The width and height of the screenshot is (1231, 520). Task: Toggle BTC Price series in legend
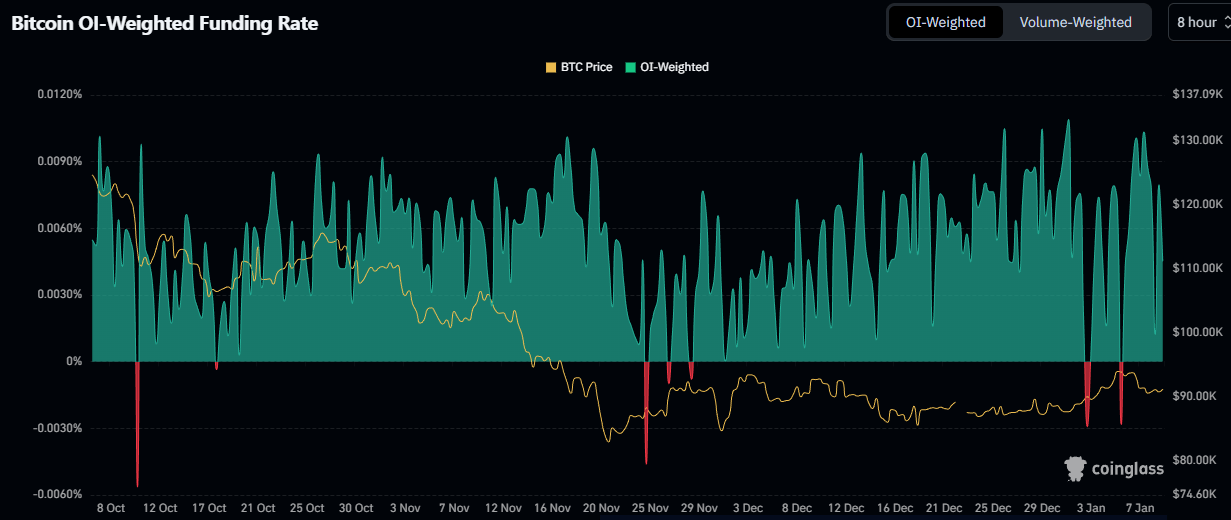point(579,67)
